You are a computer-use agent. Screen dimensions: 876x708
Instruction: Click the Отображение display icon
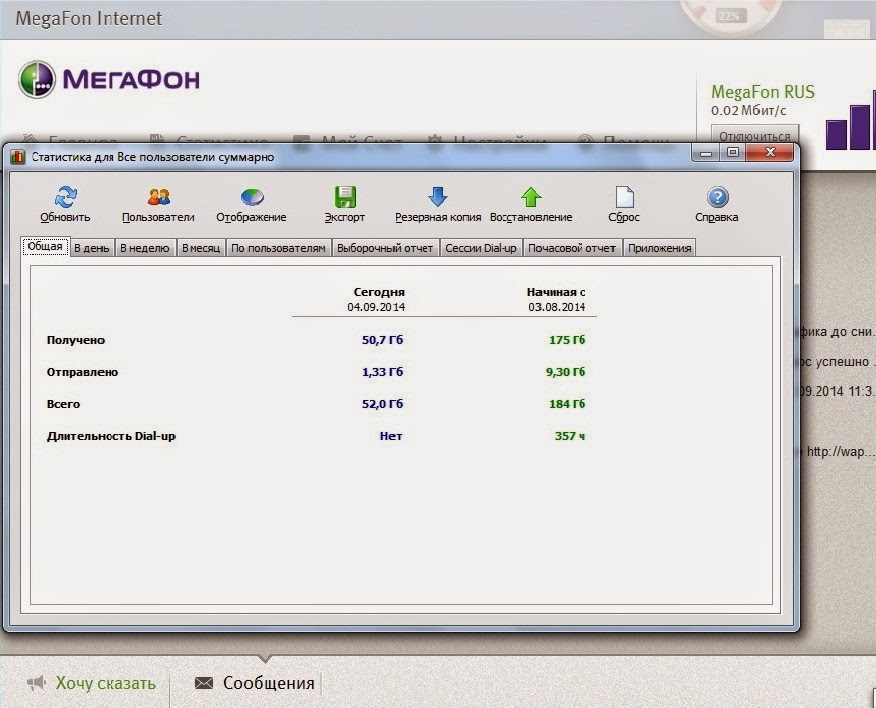252,197
